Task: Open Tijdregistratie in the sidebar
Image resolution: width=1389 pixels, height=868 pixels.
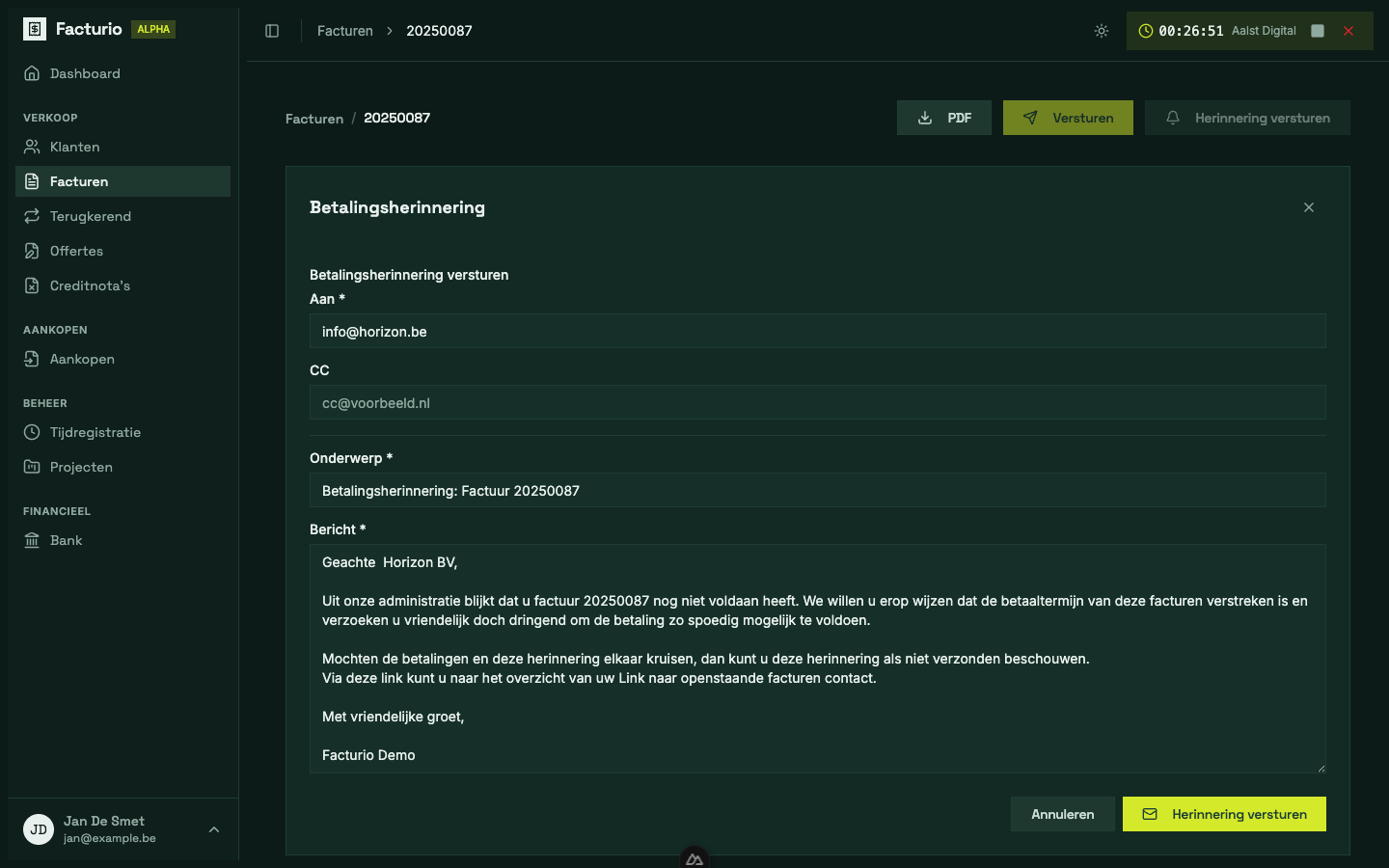Action: tap(123, 432)
